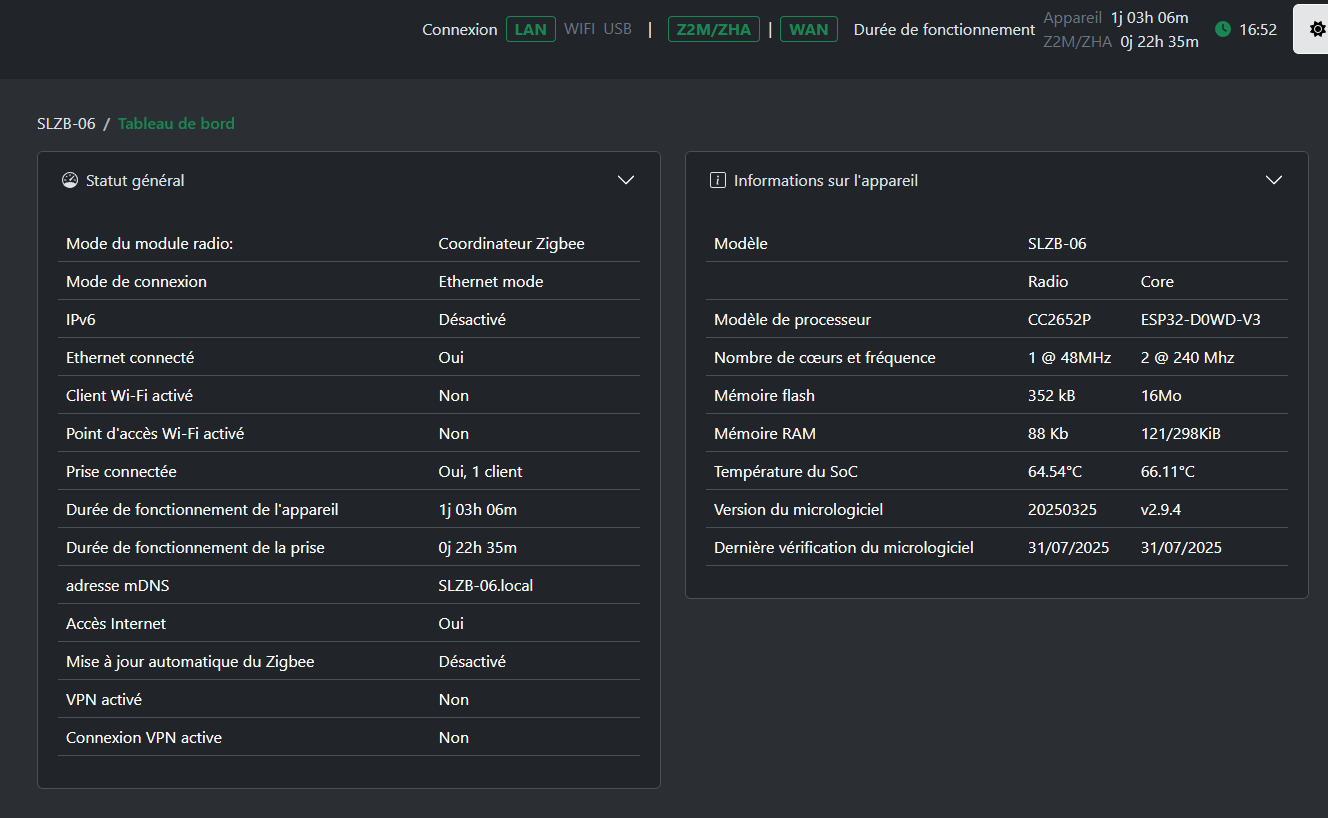
Task: Click the Dernière vérification du micrologiciel label
Action: (x=844, y=548)
